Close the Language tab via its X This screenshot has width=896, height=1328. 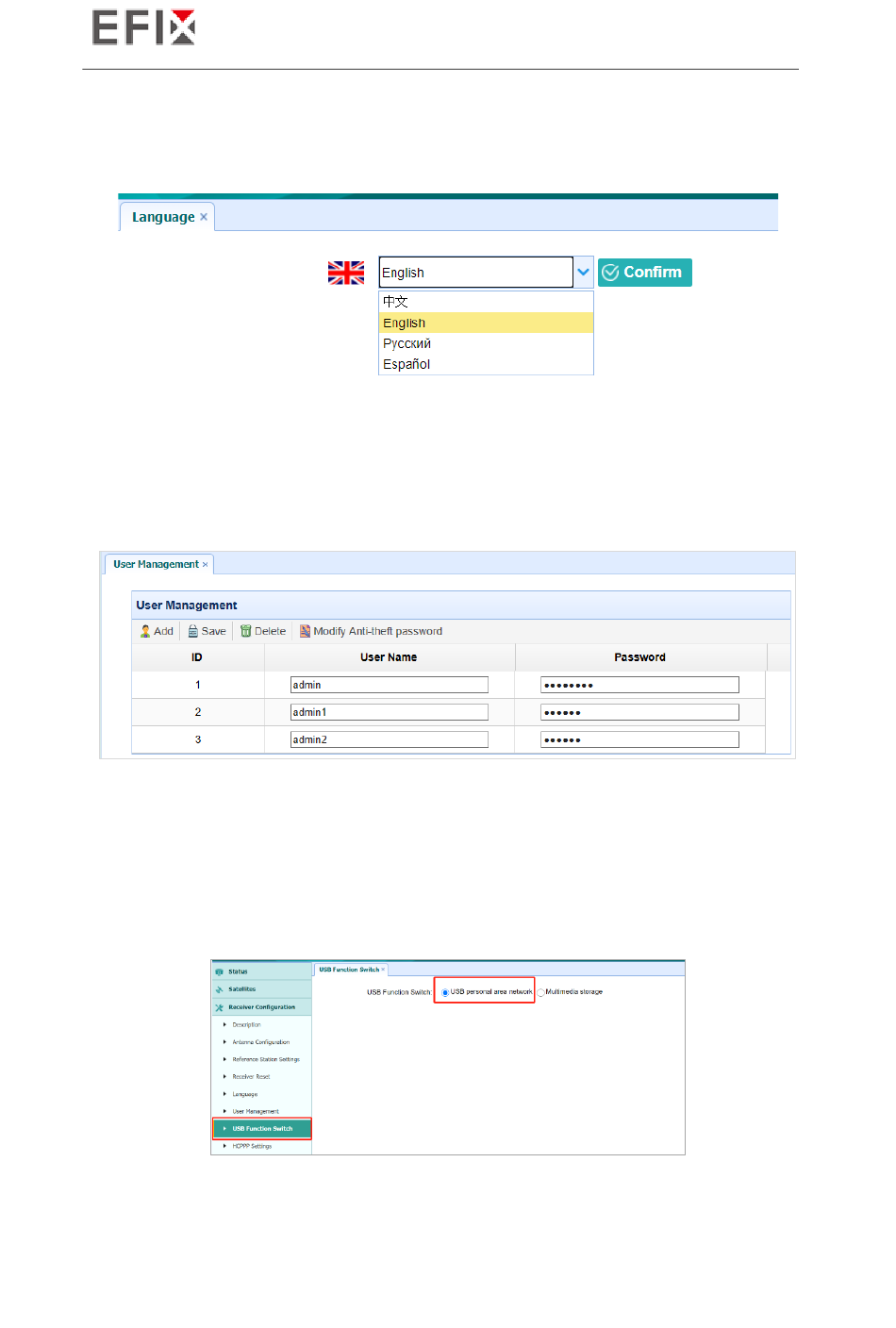point(204,217)
